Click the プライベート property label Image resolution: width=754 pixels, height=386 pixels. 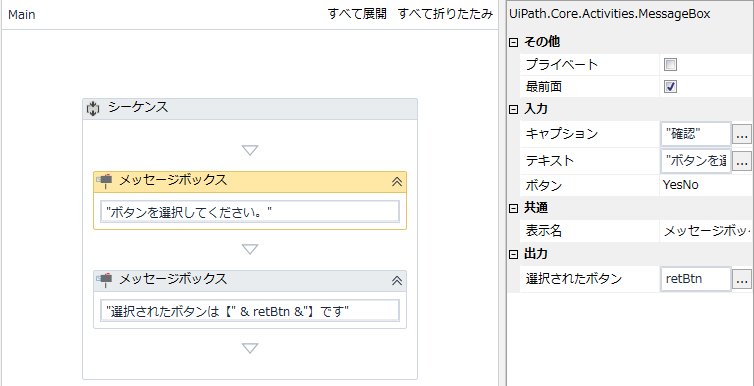562,64
